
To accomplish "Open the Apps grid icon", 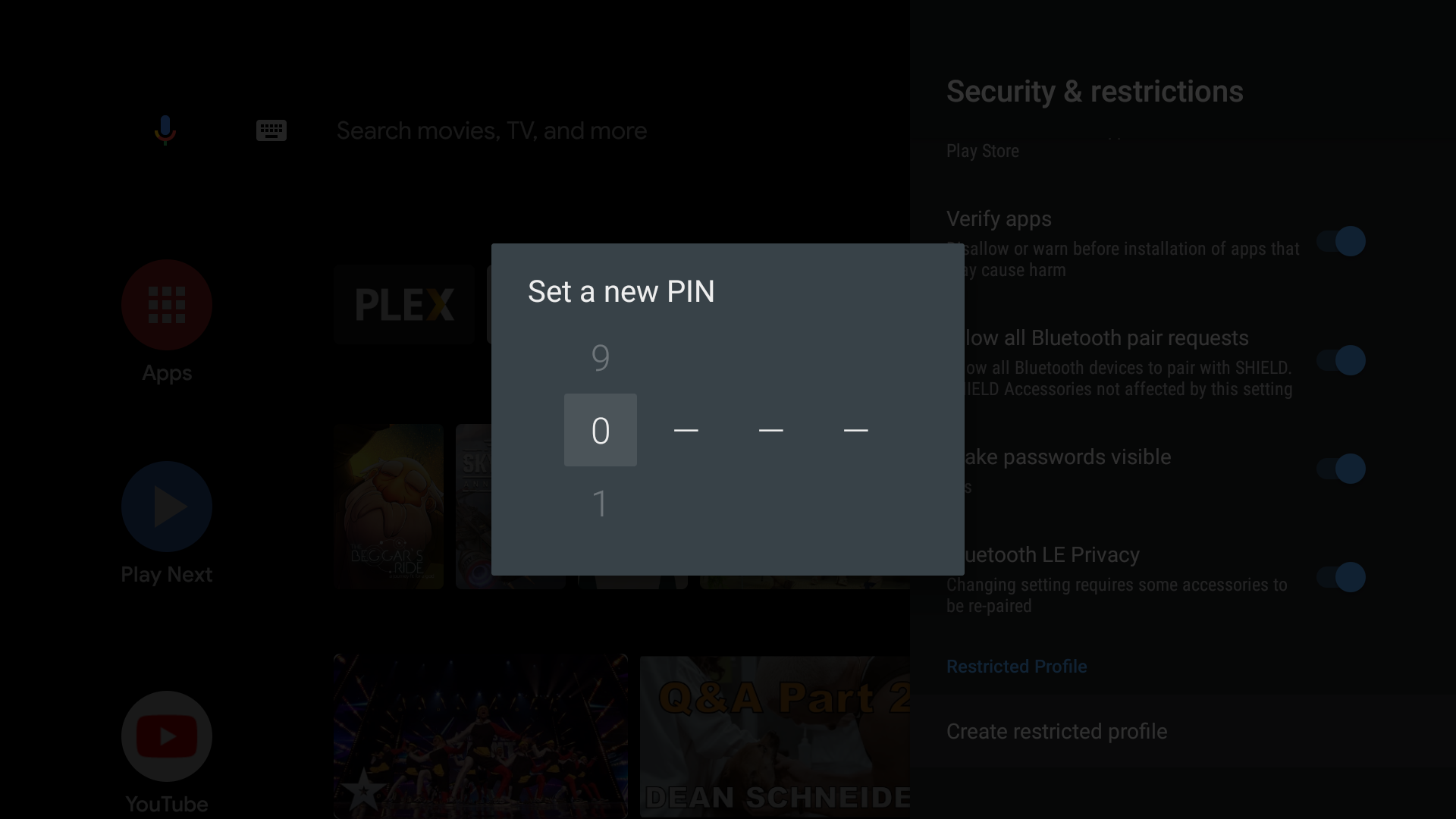I will pos(166,305).
